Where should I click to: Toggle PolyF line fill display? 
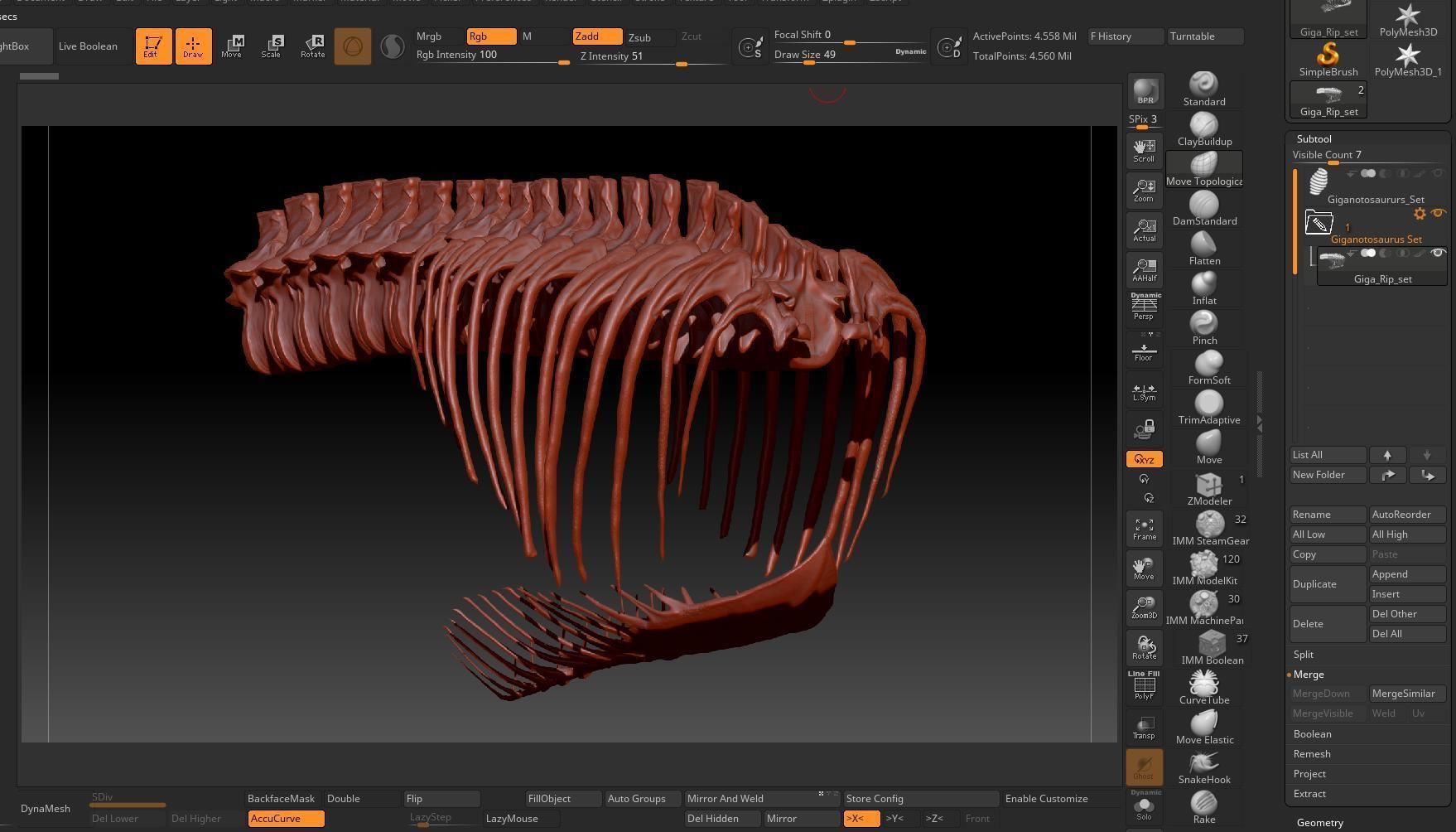(1144, 687)
